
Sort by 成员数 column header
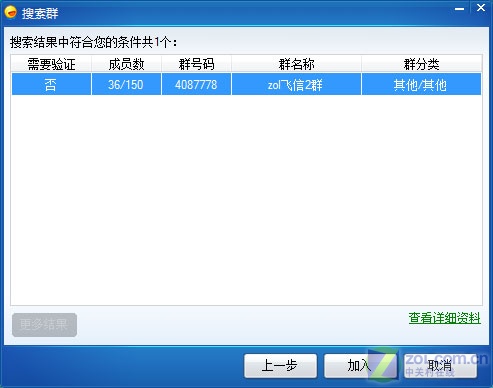tap(126, 64)
